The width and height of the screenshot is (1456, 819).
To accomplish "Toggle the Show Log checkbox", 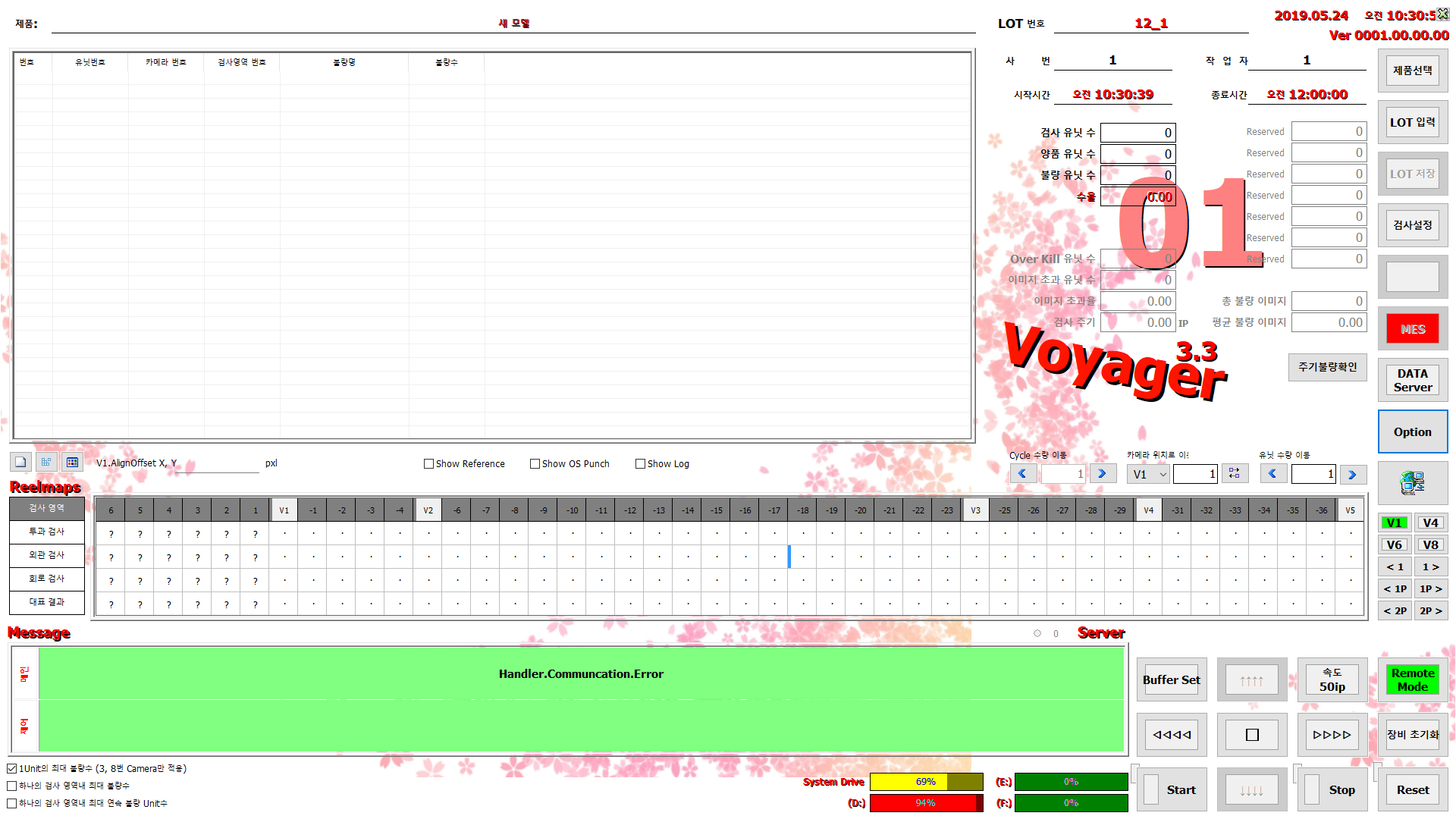I will (x=640, y=463).
